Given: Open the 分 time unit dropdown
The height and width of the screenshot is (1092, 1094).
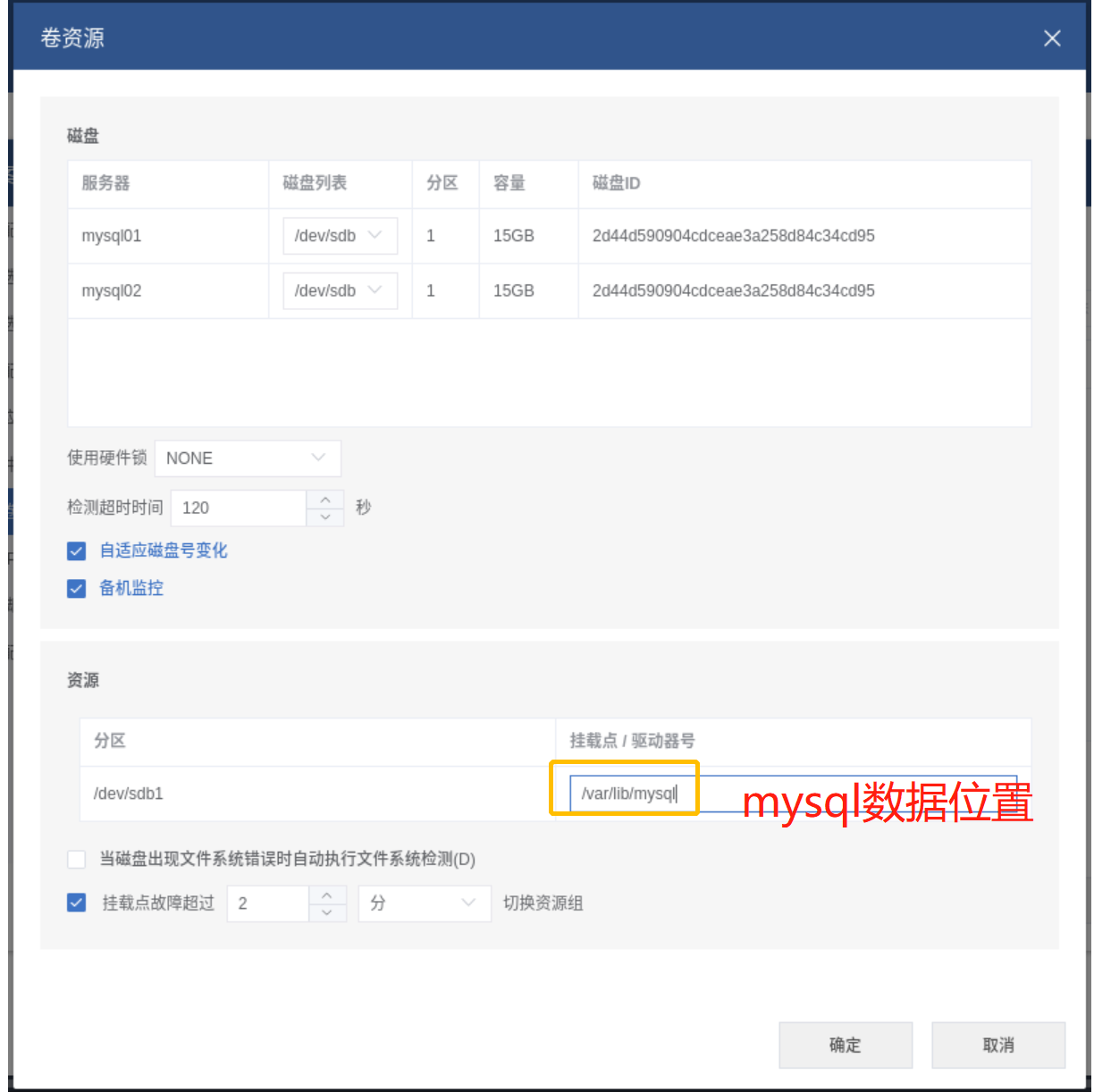Looking at the screenshot, I should tap(424, 903).
